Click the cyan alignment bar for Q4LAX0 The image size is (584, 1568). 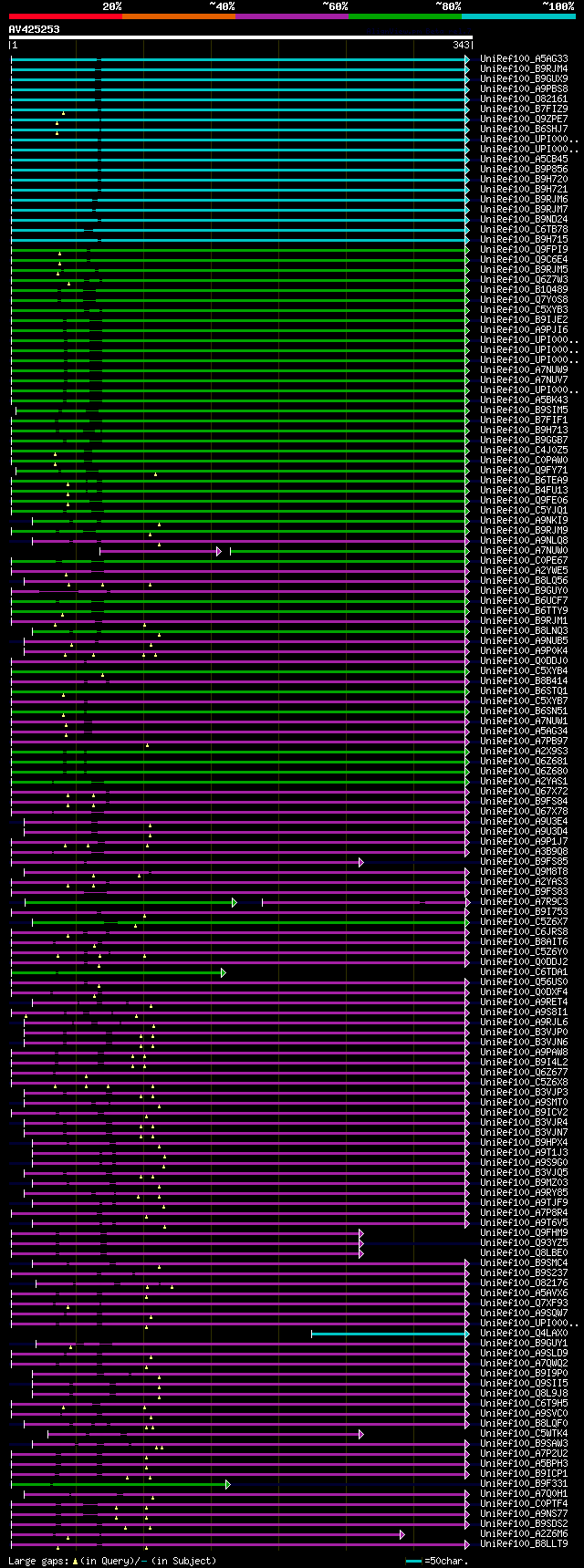point(390,1334)
